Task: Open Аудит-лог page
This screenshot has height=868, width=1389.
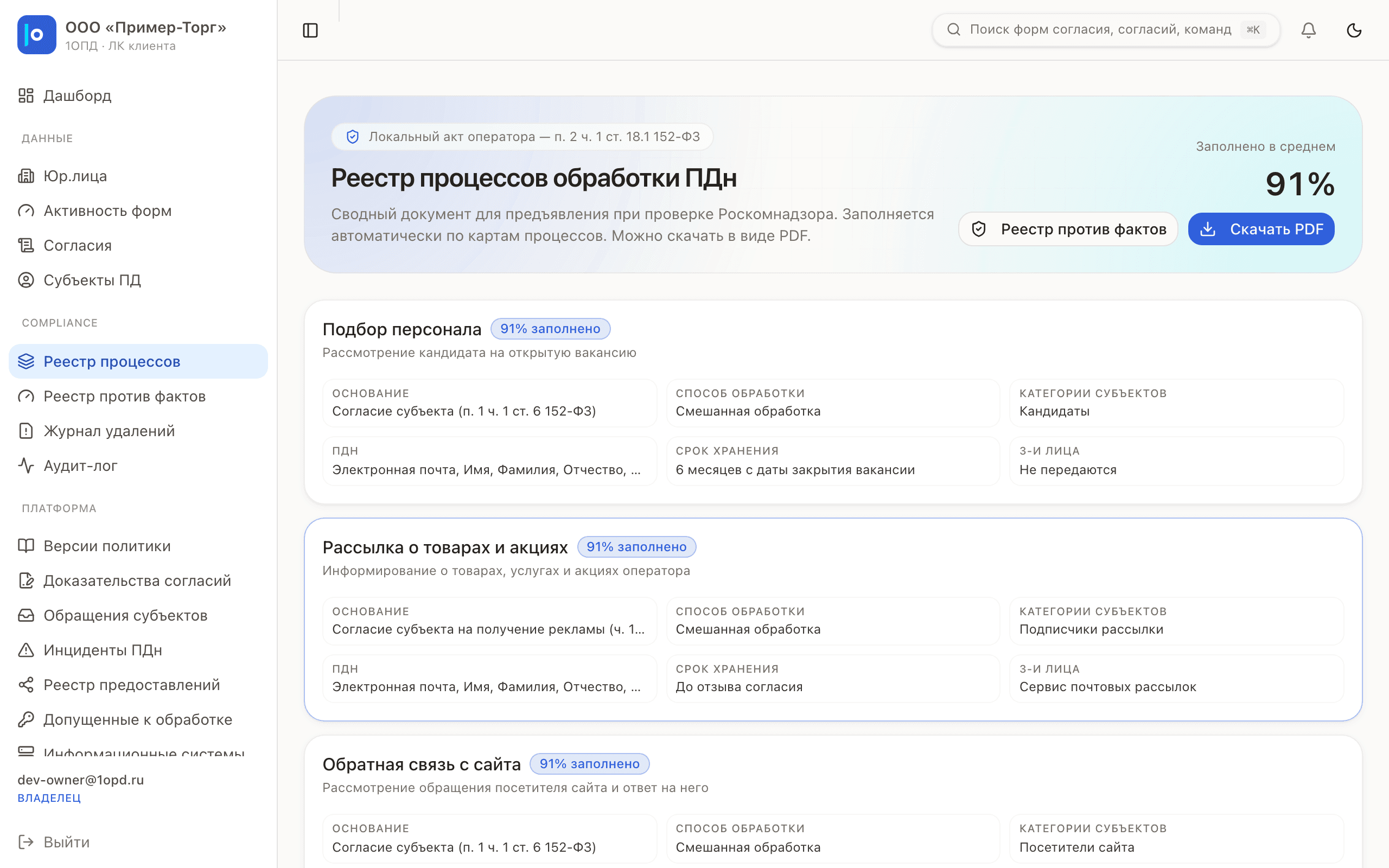Action: (x=138, y=465)
